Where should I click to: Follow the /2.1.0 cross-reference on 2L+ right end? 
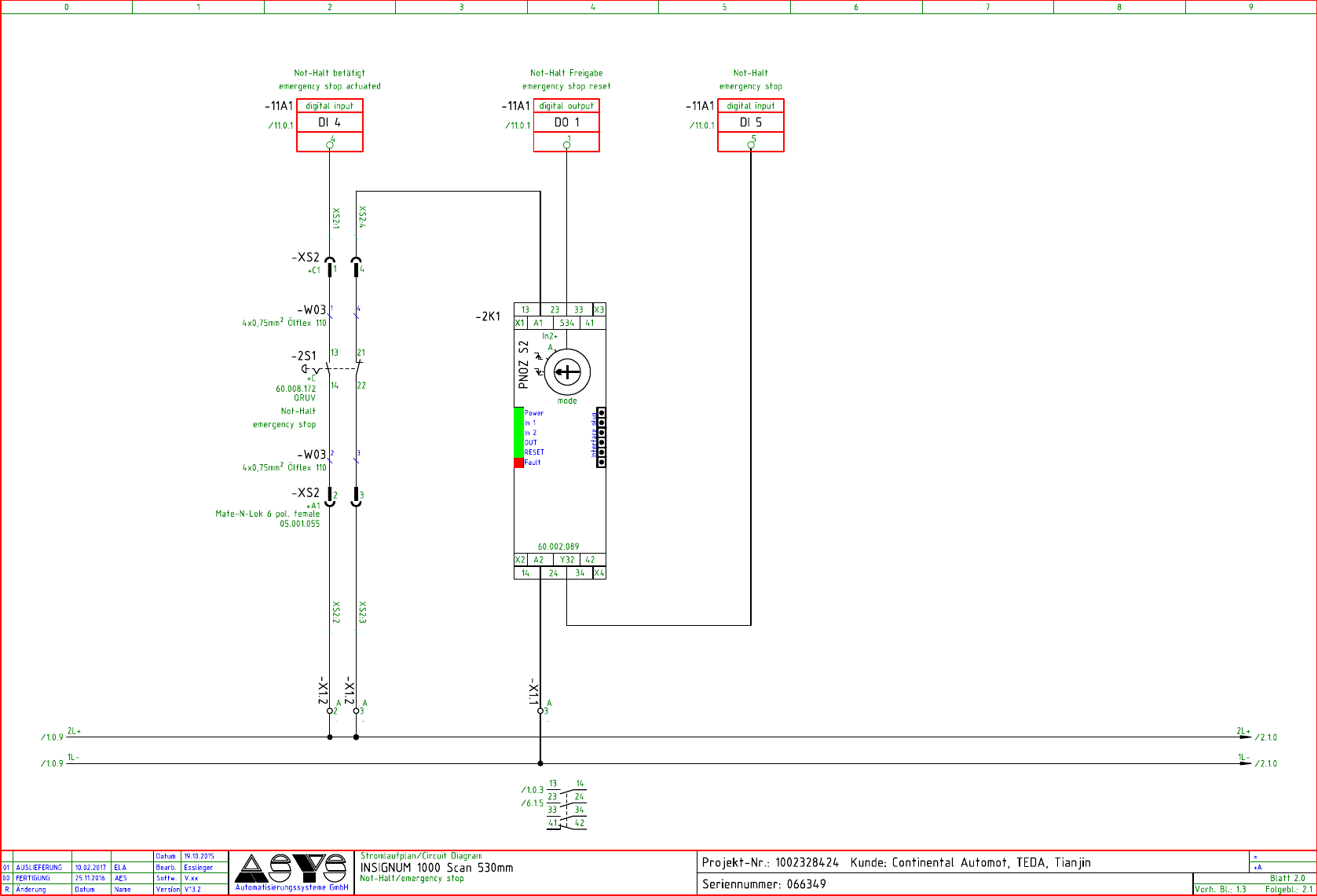click(x=1266, y=737)
